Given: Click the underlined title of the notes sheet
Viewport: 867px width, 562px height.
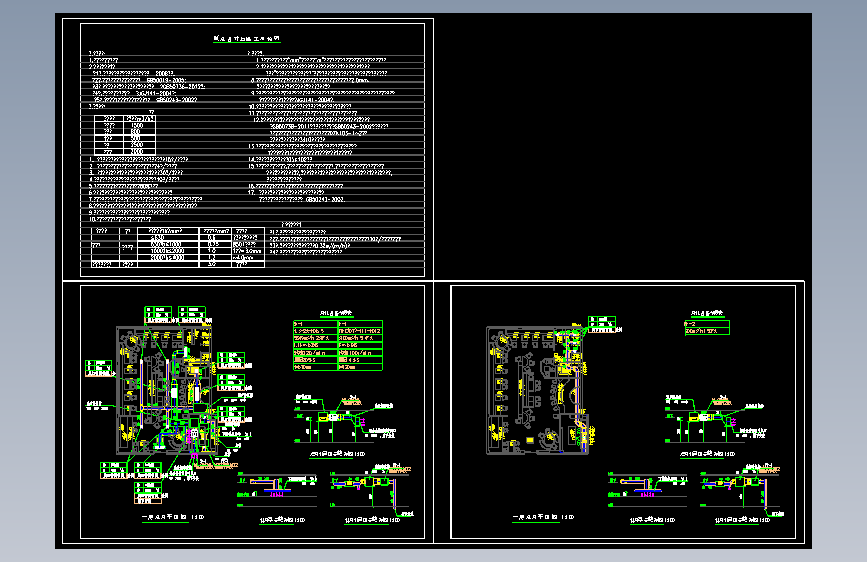Looking at the screenshot, I should pyautogui.click(x=247, y=39).
